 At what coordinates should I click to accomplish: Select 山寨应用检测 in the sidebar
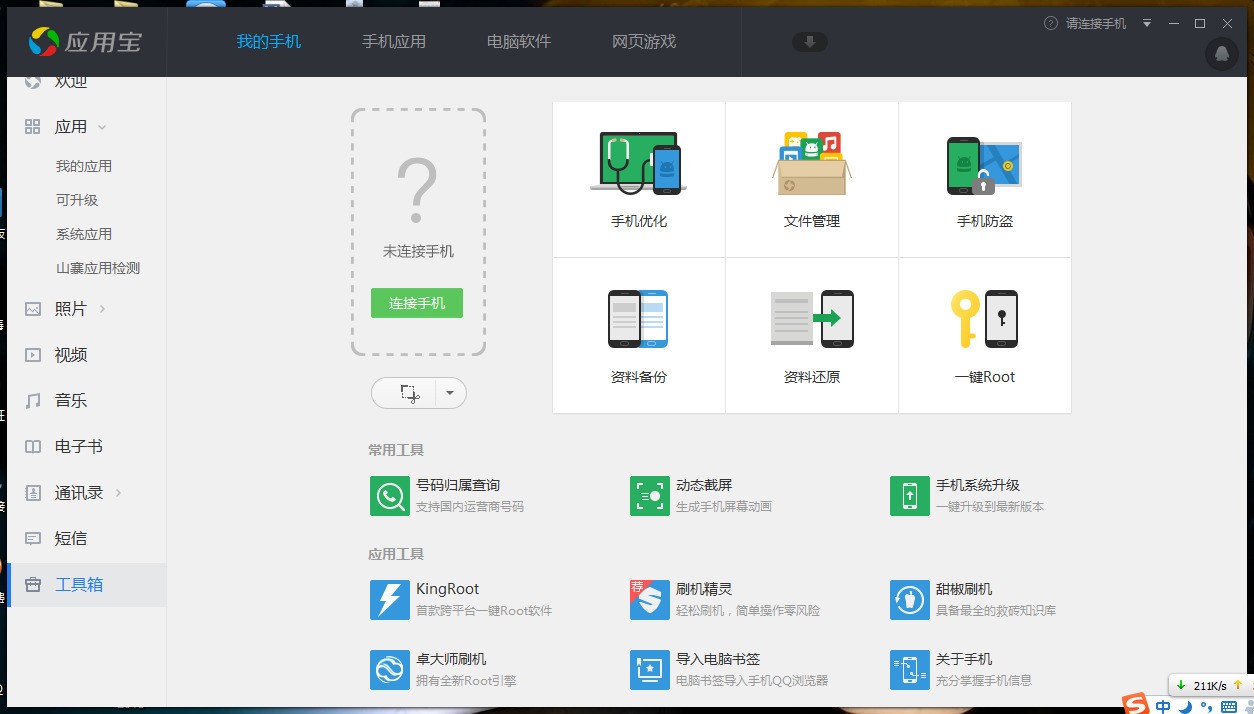(x=97, y=268)
